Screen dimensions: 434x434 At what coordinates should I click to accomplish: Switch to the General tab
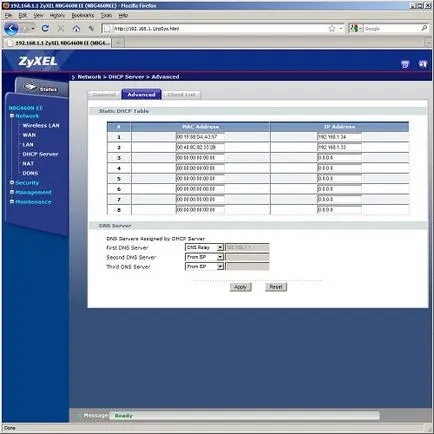coord(104,95)
